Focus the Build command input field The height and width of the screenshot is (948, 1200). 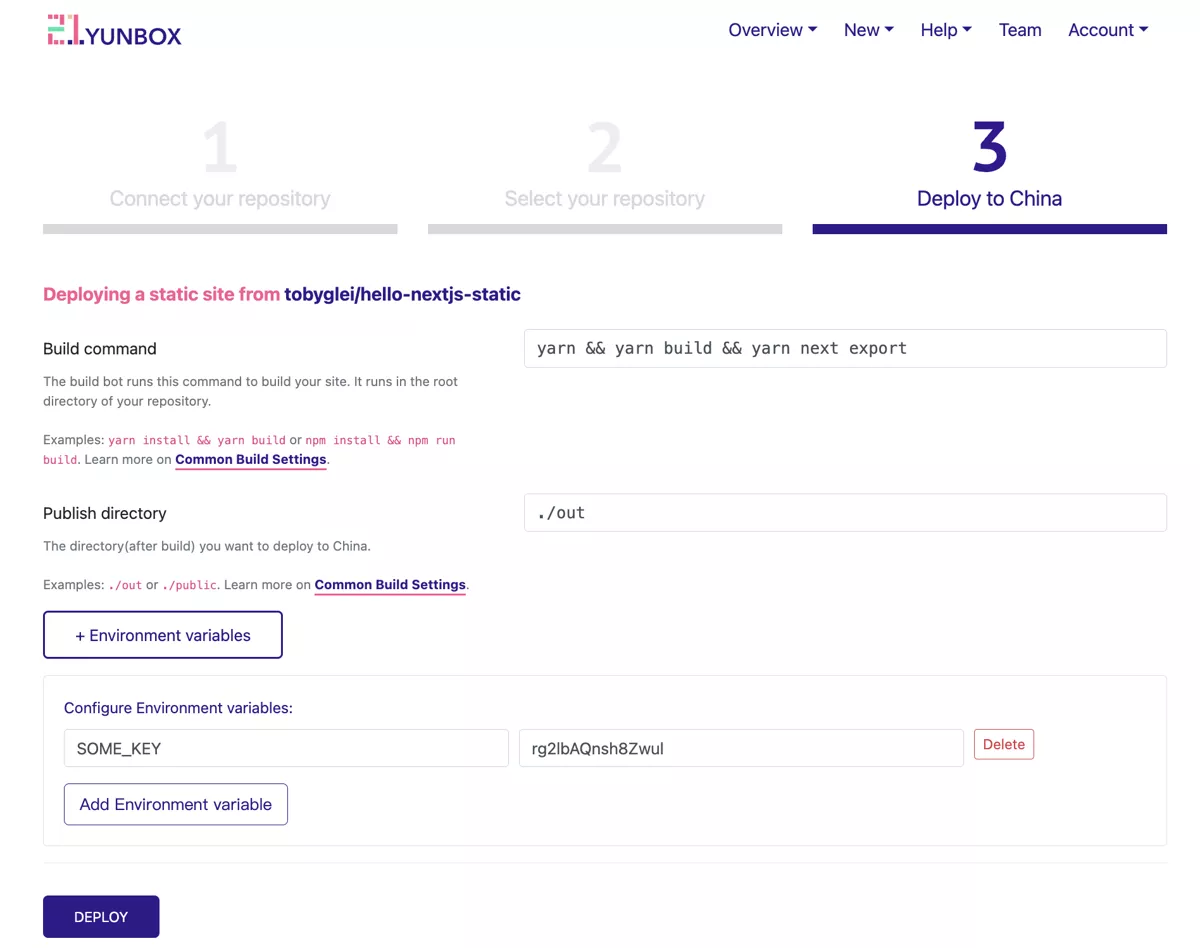(x=845, y=348)
